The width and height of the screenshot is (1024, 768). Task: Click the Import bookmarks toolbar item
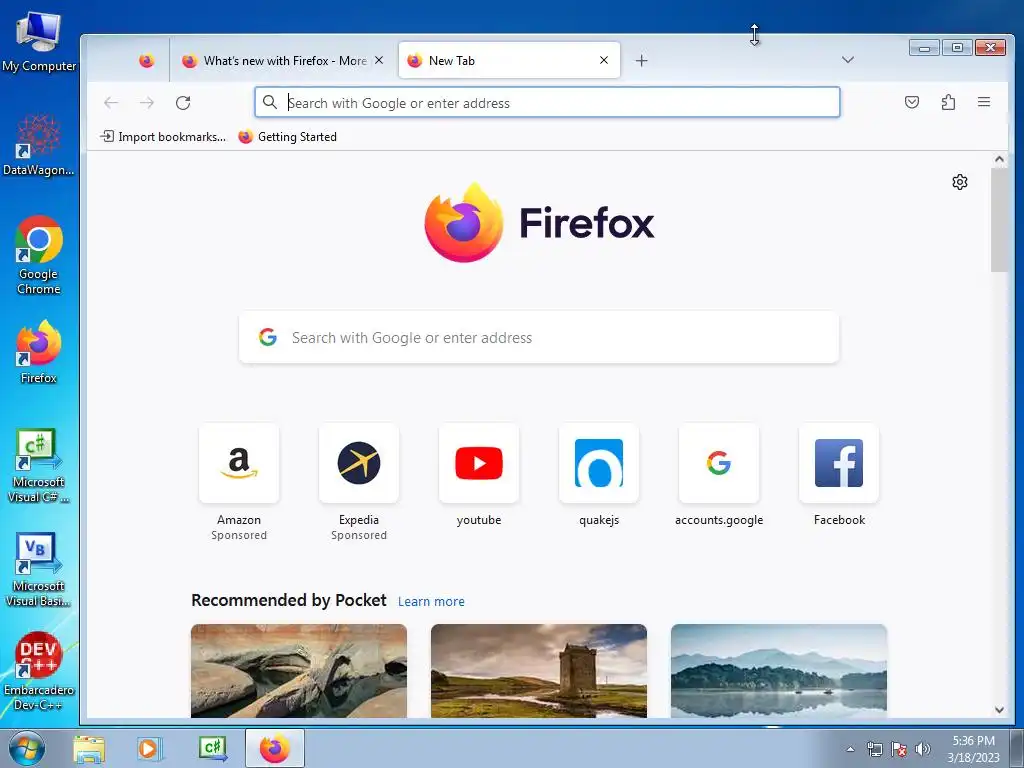tap(163, 136)
